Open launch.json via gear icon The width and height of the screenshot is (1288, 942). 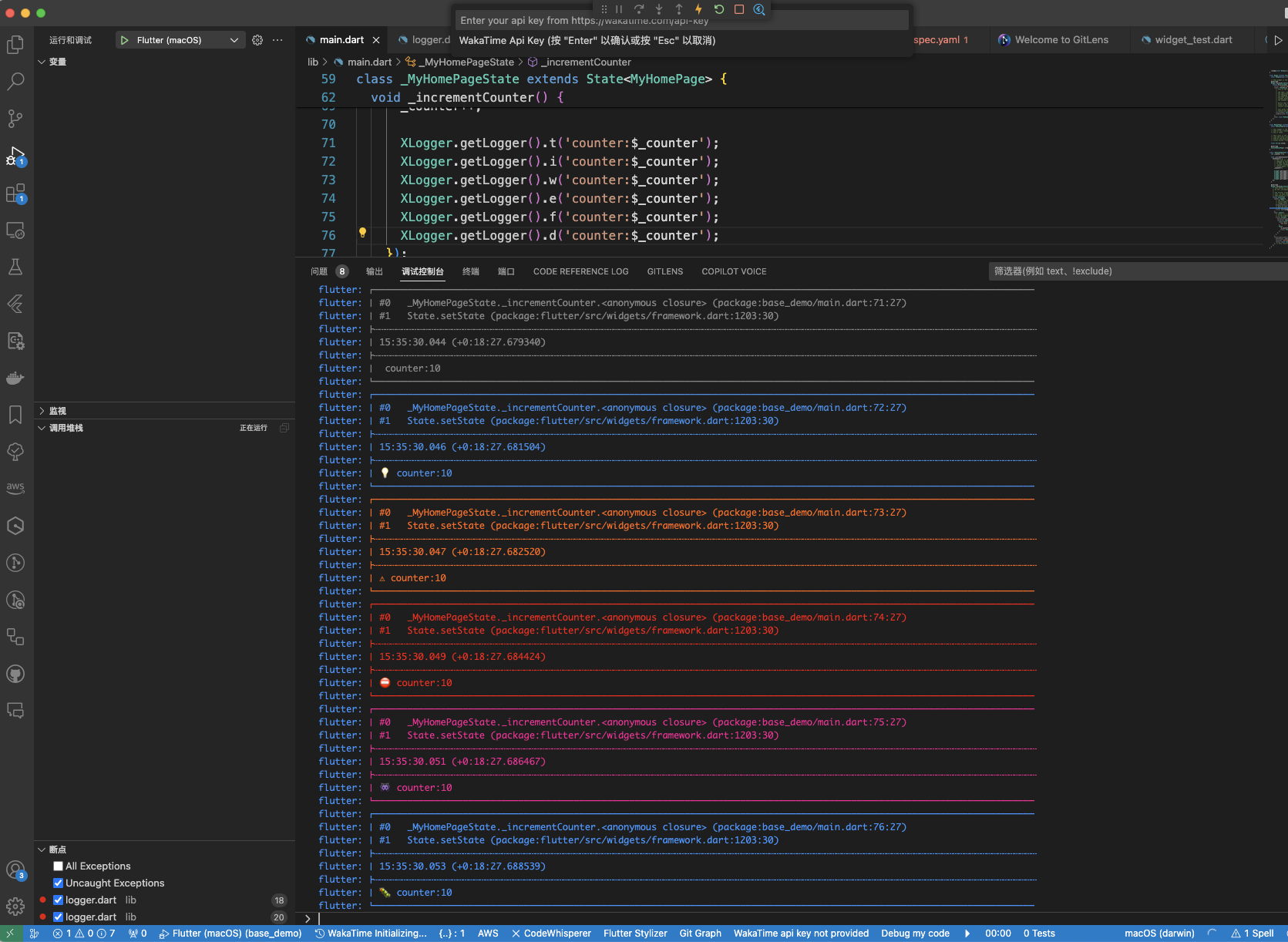257,40
